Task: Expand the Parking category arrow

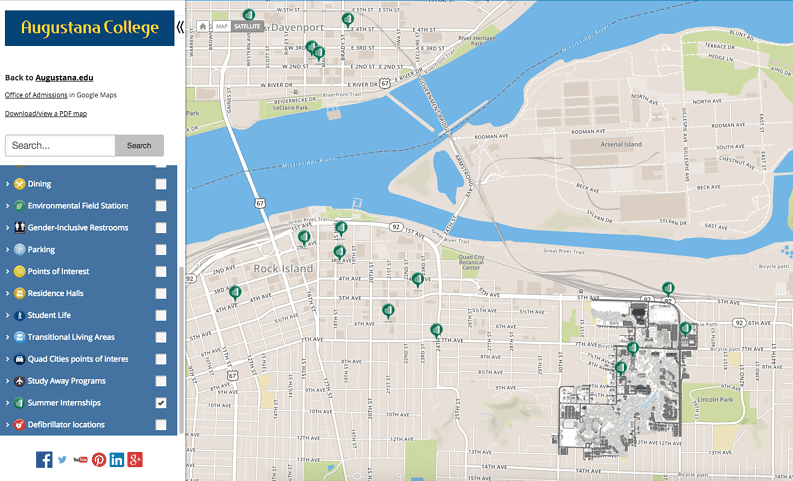Action: (x=7, y=250)
